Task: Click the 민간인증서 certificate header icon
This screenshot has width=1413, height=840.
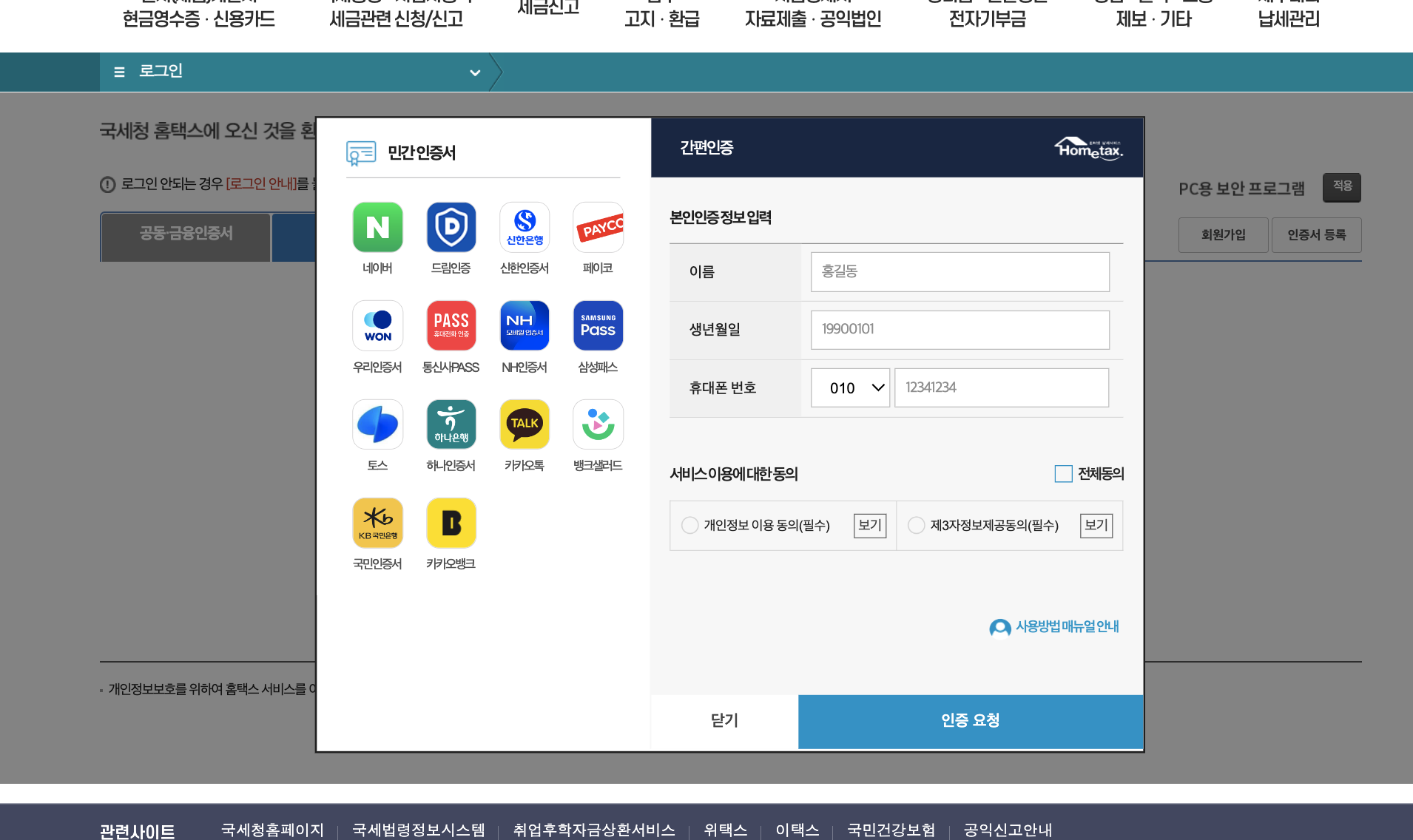Action: coord(361,153)
